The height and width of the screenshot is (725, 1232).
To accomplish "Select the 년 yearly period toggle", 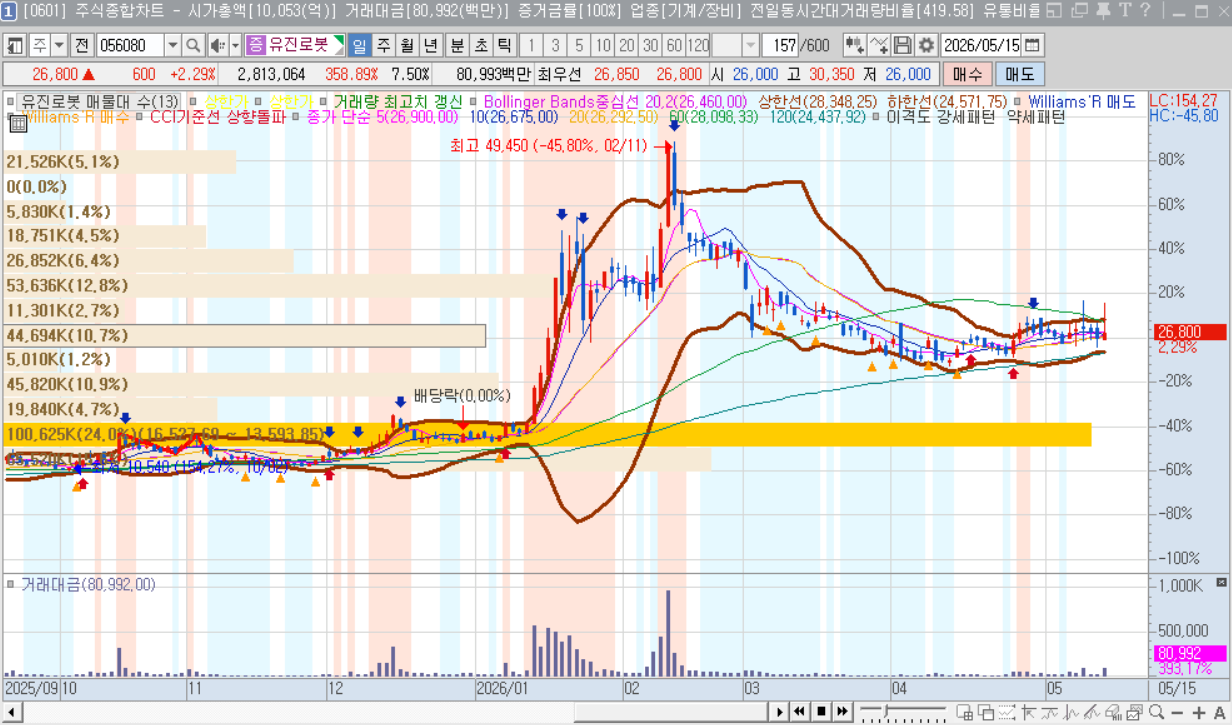I will pyautogui.click(x=430, y=46).
